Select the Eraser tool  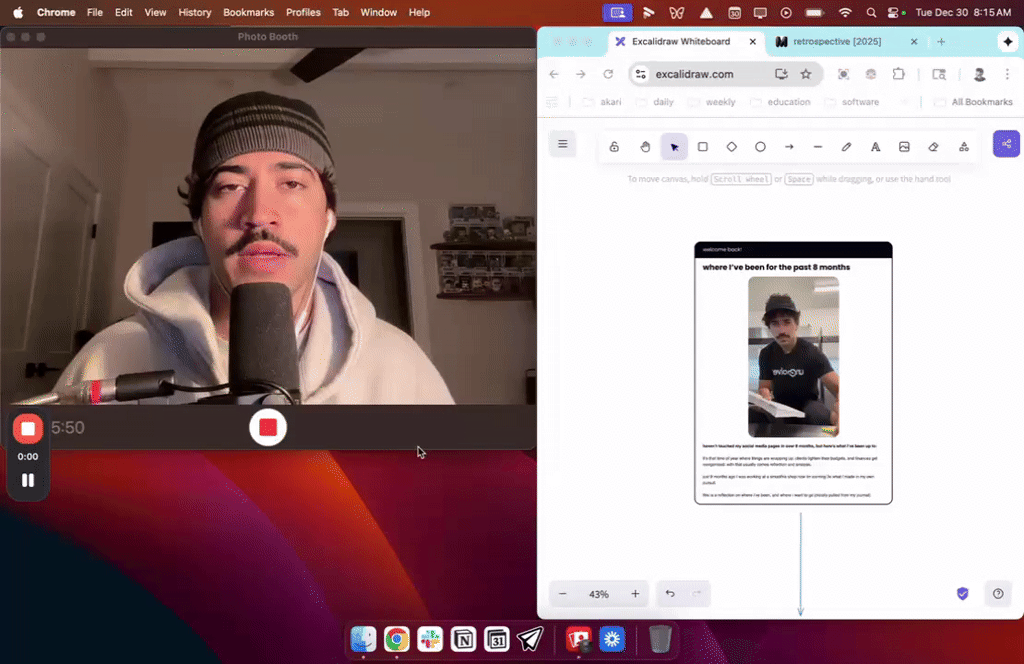pyautogui.click(x=933, y=146)
